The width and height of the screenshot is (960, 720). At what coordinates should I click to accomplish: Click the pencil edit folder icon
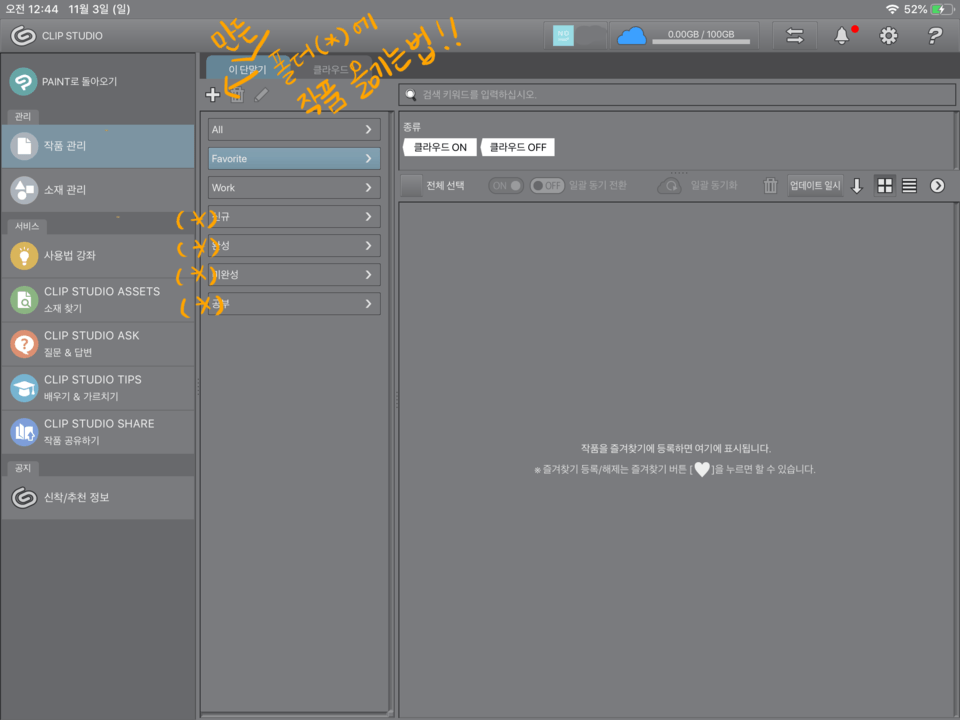click(x=261, y=95)
